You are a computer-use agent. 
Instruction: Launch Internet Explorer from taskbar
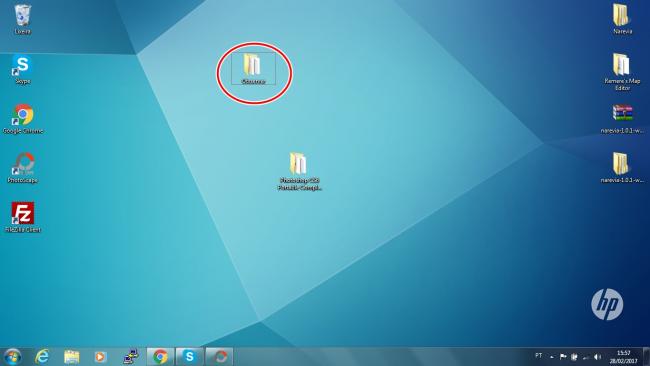click(42, 356)
